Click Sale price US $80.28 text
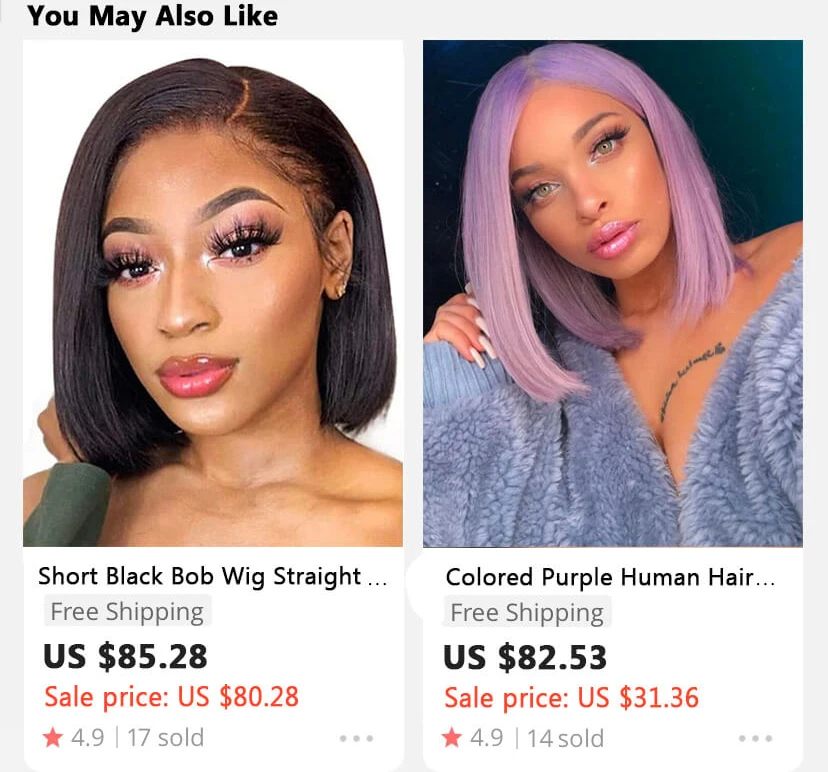828x772 pixels. click(x=172, y=696)
